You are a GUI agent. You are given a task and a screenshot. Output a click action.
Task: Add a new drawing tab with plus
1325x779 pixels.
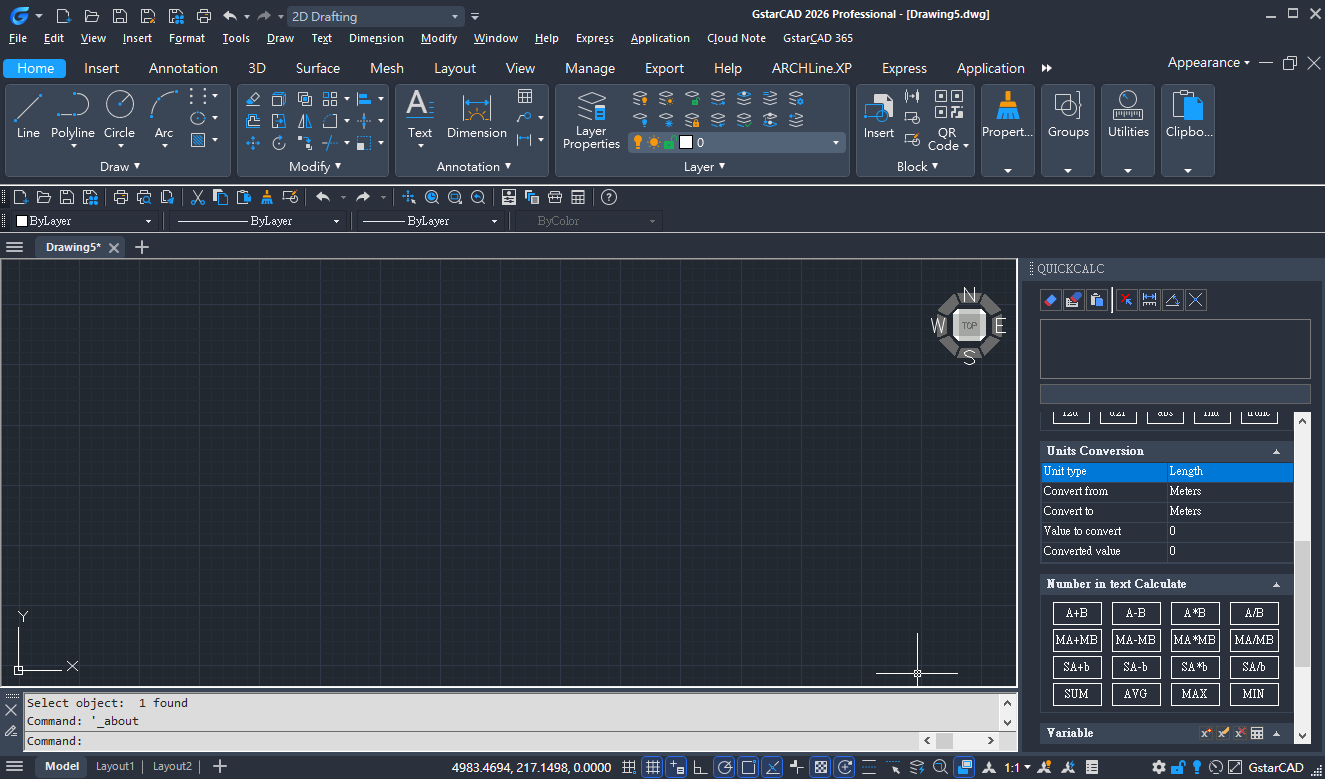tap(142, 247)
